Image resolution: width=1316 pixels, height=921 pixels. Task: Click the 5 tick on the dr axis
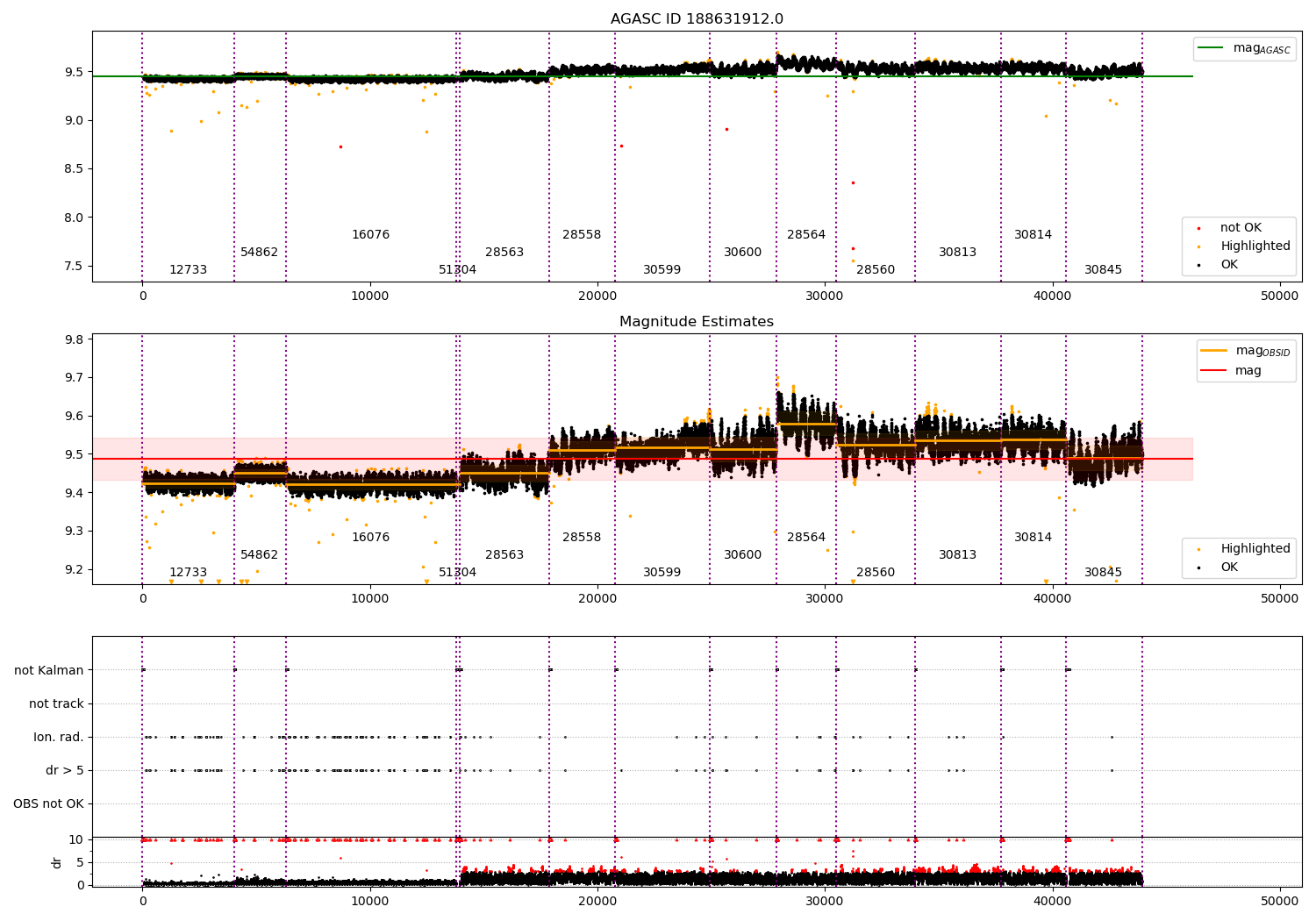coord(80,862)
